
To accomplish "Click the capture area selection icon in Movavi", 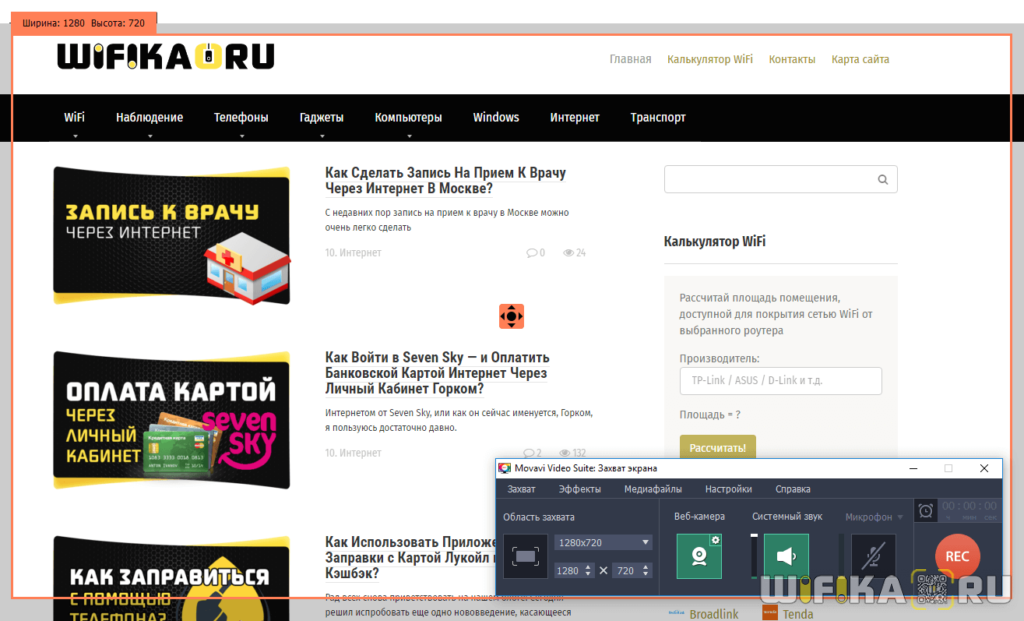I will click(x=525, y=556).
